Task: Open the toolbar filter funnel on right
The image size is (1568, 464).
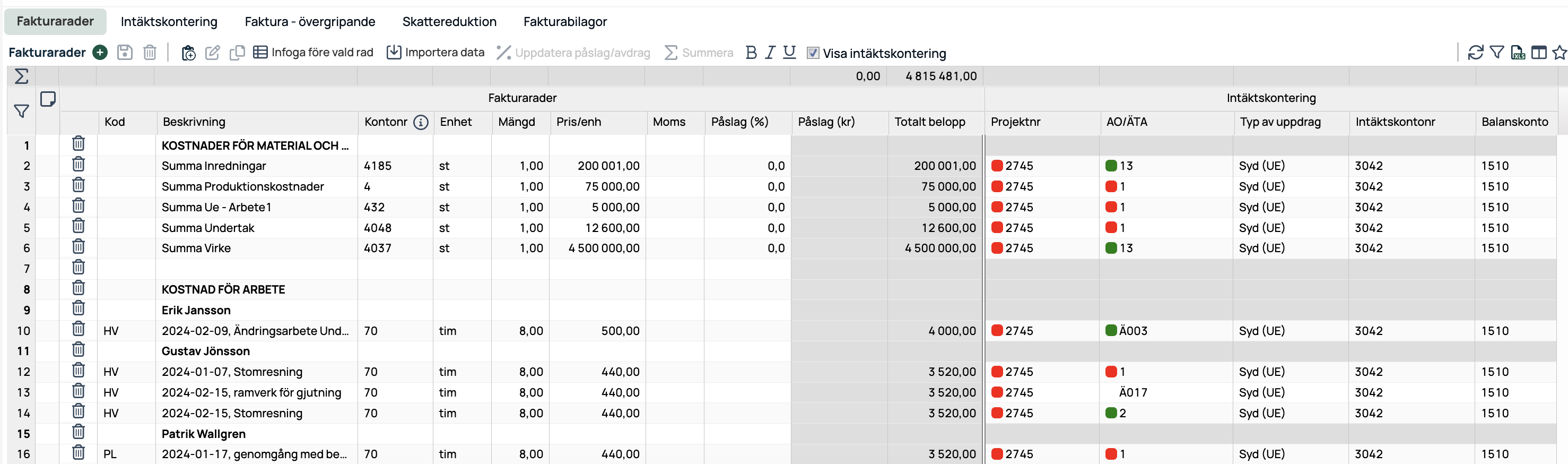Action: click(1497, 53)
